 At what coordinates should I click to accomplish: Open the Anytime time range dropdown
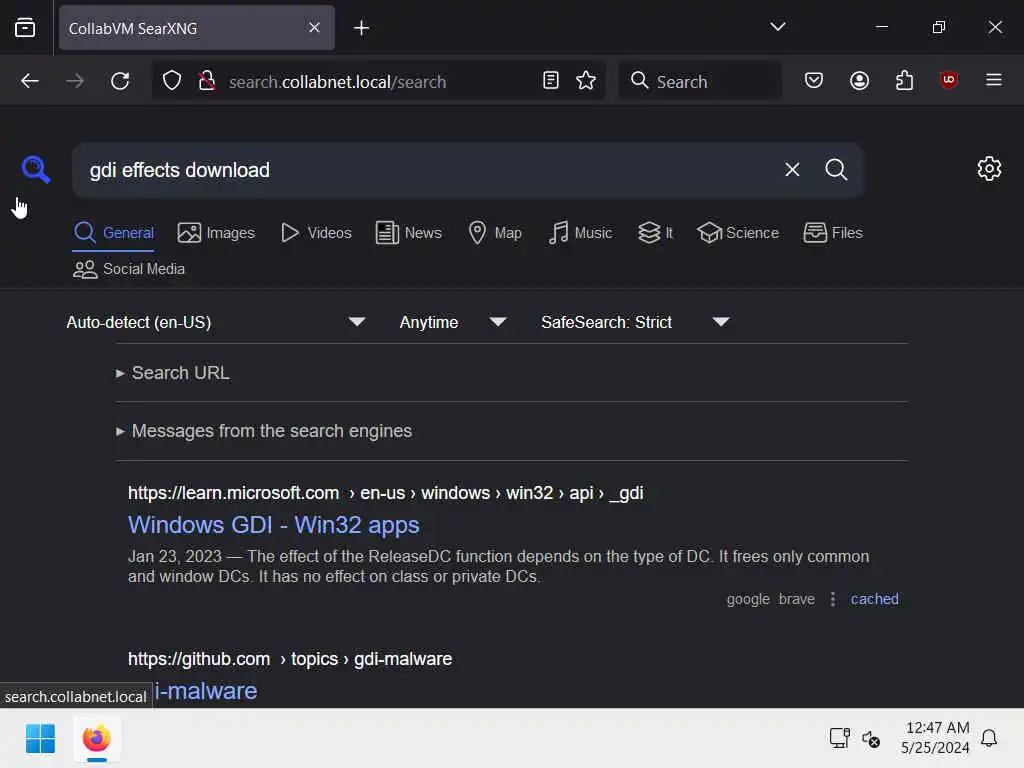click(453, 322)
